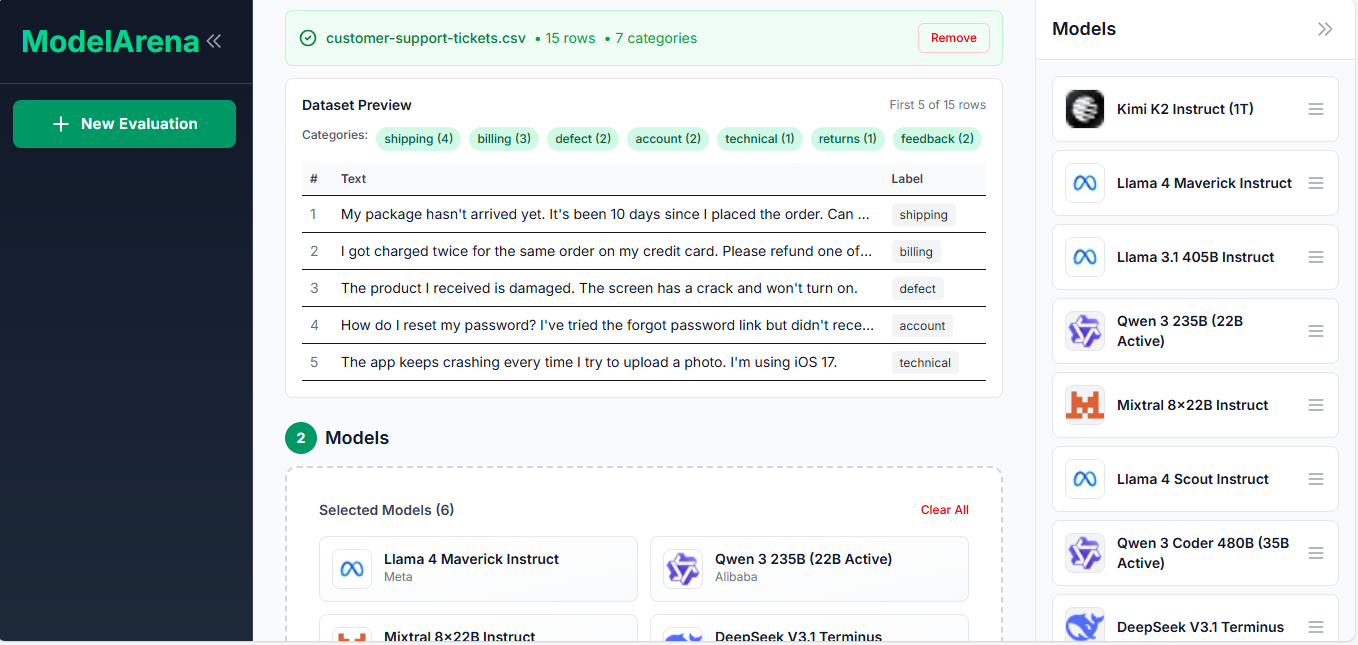The height and width of the screenshot is (645, 1358).
Task: Click the Meta logo for Llama 3.1 405B Instruct
Action: pyautogui.click(x=1085, y=257)
